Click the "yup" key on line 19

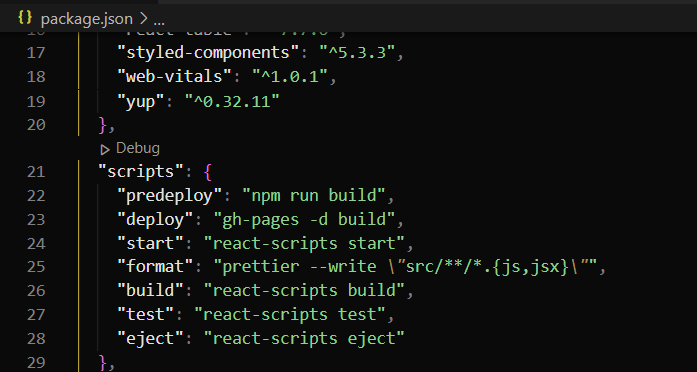point(140,101)
